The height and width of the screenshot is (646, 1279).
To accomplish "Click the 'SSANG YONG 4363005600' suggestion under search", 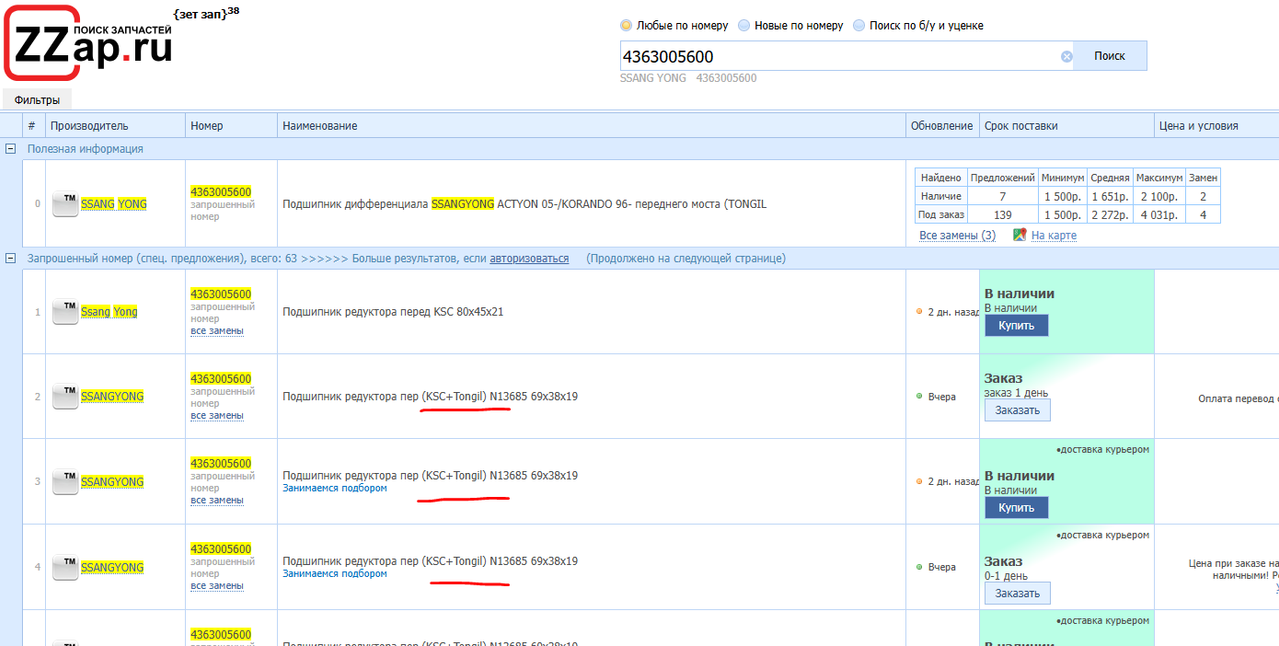I will pyautogui.click(x=688, y=78).
